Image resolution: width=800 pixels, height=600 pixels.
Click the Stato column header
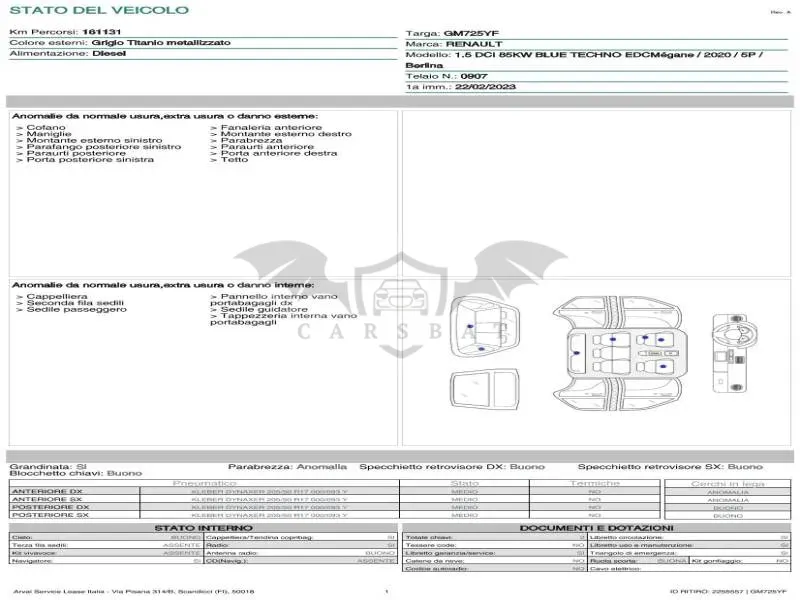pyautogui.click(x=464, y=483)
